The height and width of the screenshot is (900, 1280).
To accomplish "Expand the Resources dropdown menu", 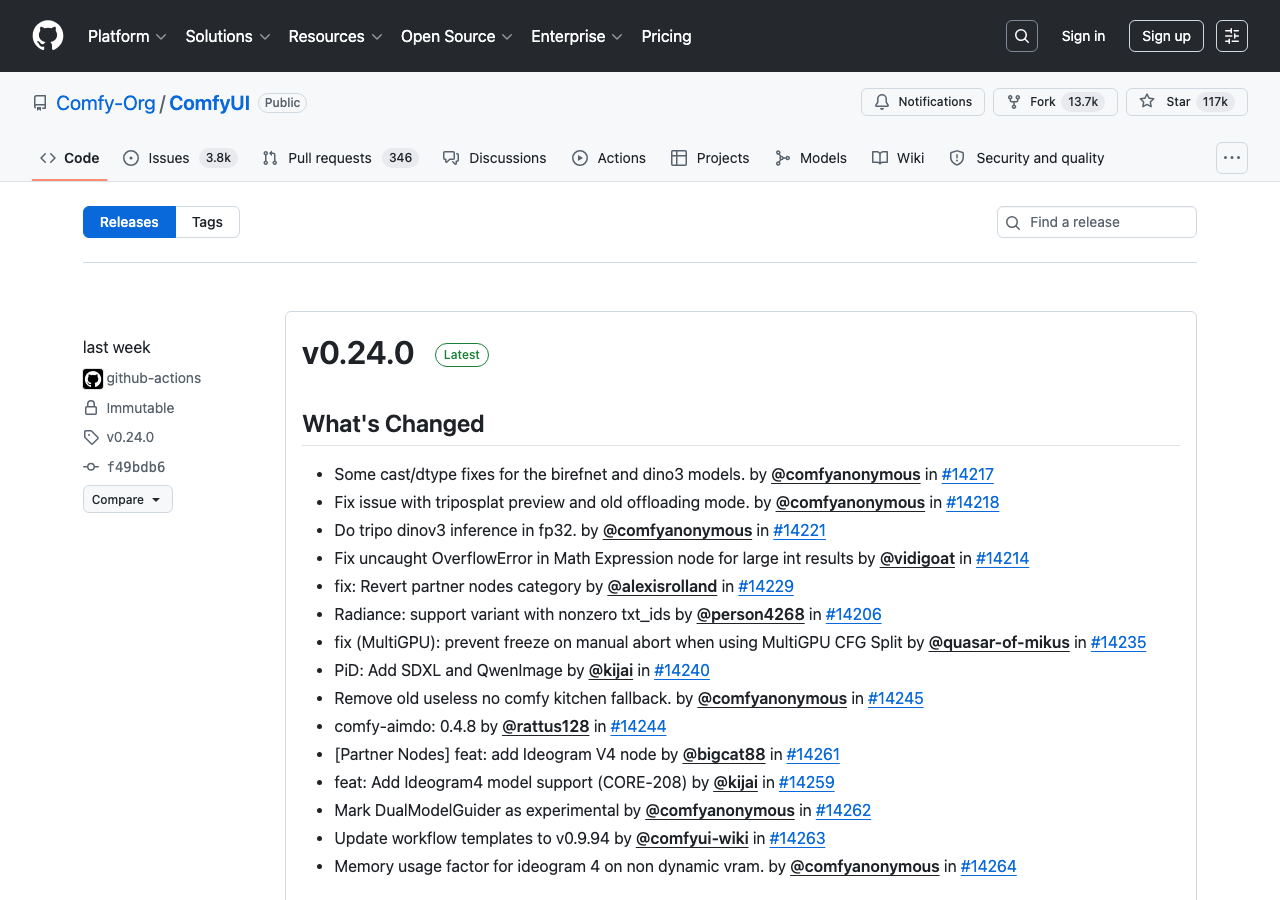I will click(x=335, y=36).
